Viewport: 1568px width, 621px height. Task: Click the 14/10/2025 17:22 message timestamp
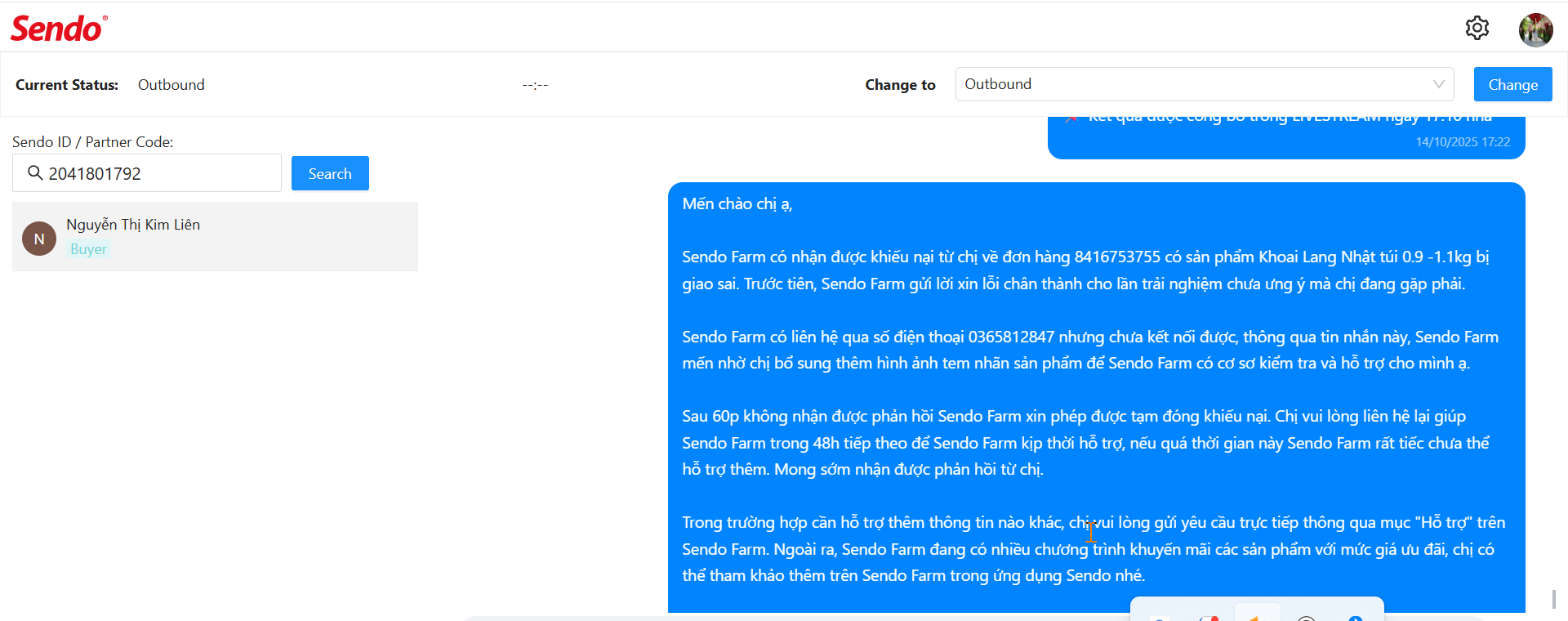(1463, 141)
